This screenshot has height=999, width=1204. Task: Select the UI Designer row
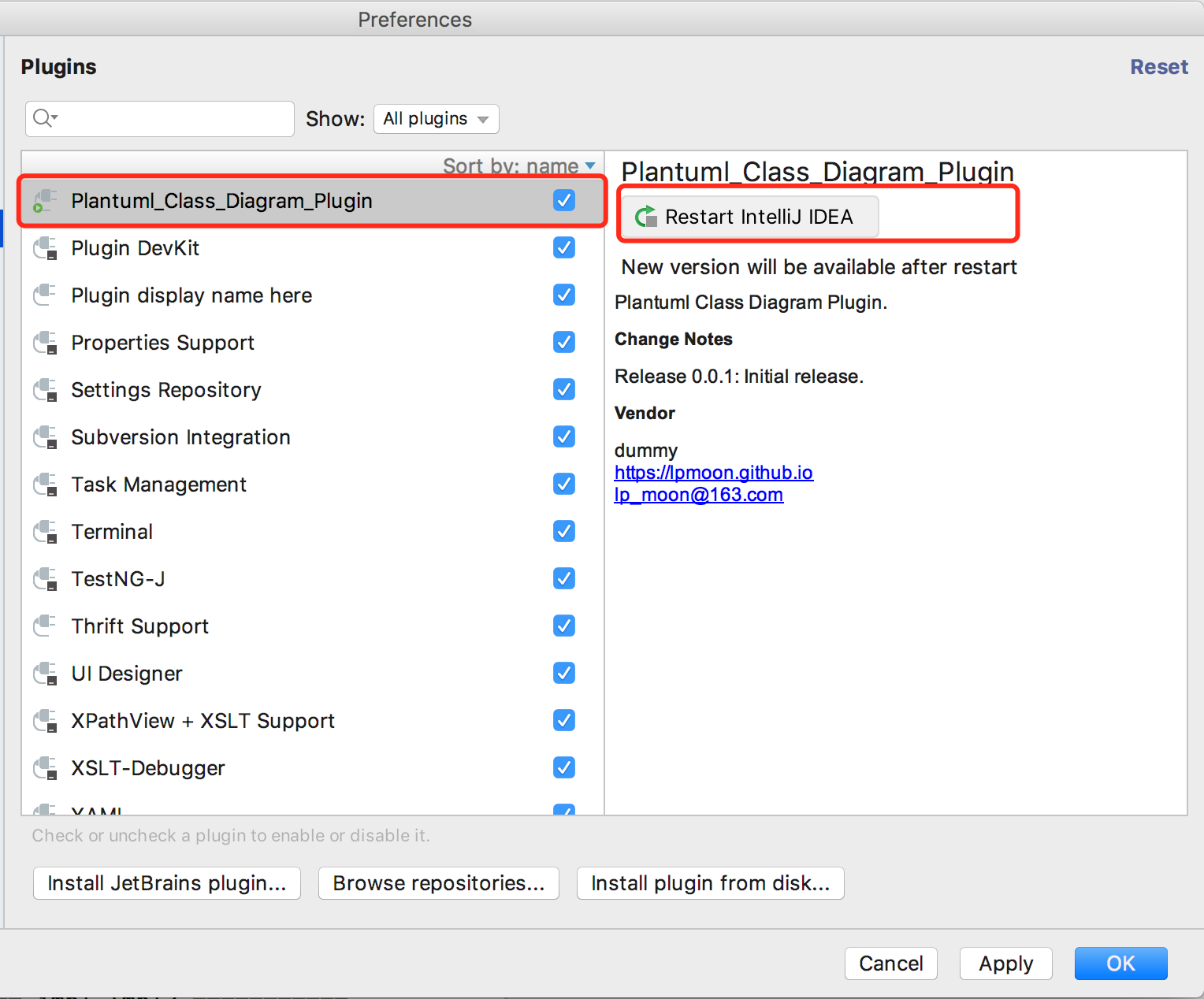click(313, 674)
